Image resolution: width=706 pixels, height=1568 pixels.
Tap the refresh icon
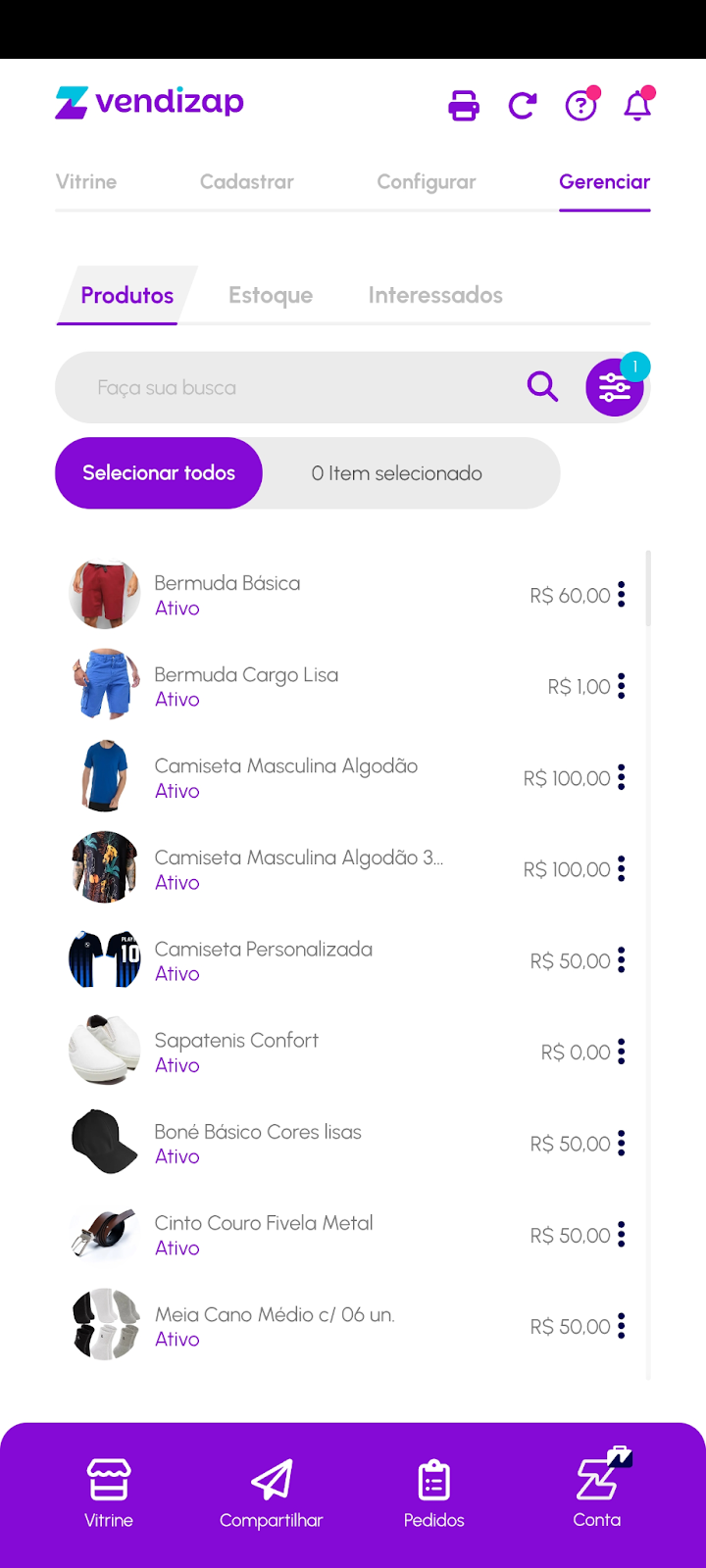523,105
